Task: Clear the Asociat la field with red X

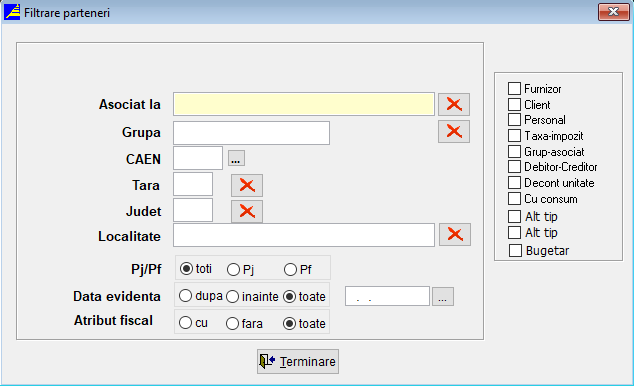Action: (454, 104)
